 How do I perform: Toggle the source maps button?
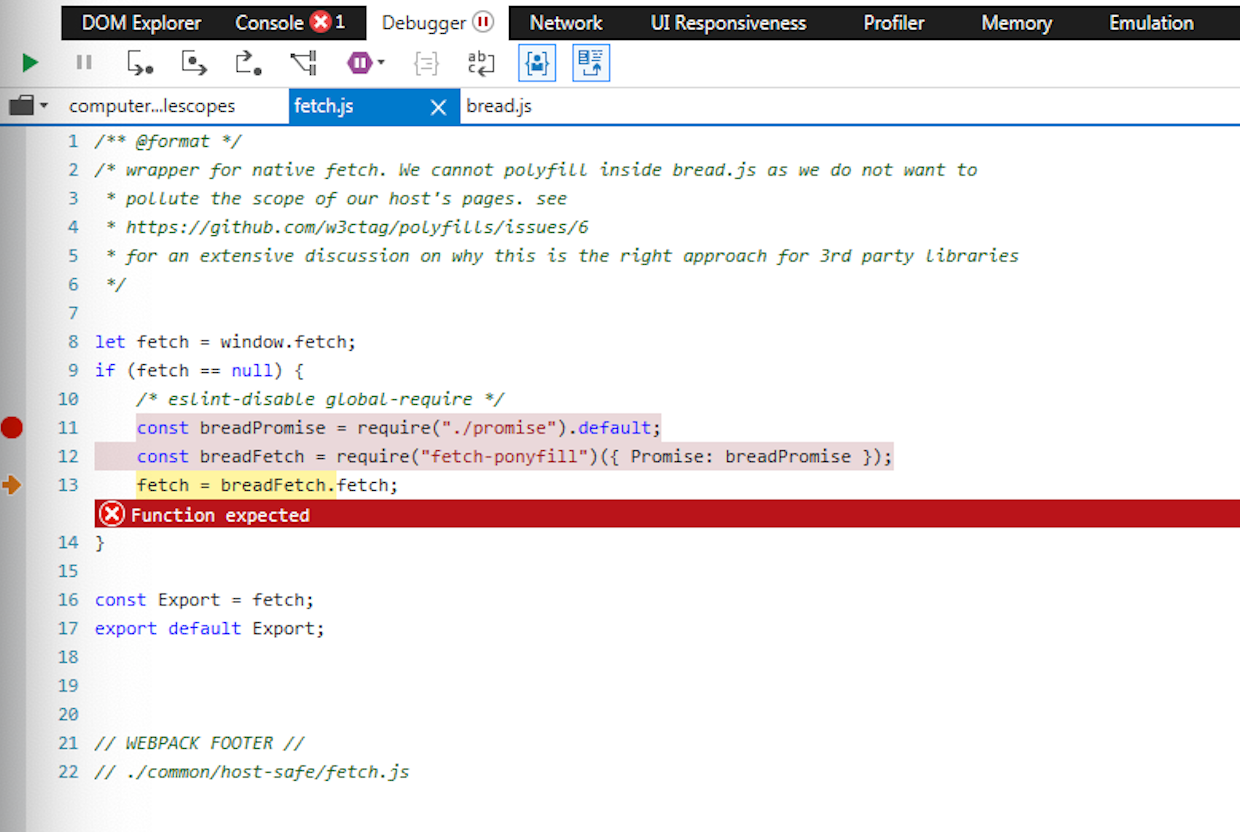591,63
